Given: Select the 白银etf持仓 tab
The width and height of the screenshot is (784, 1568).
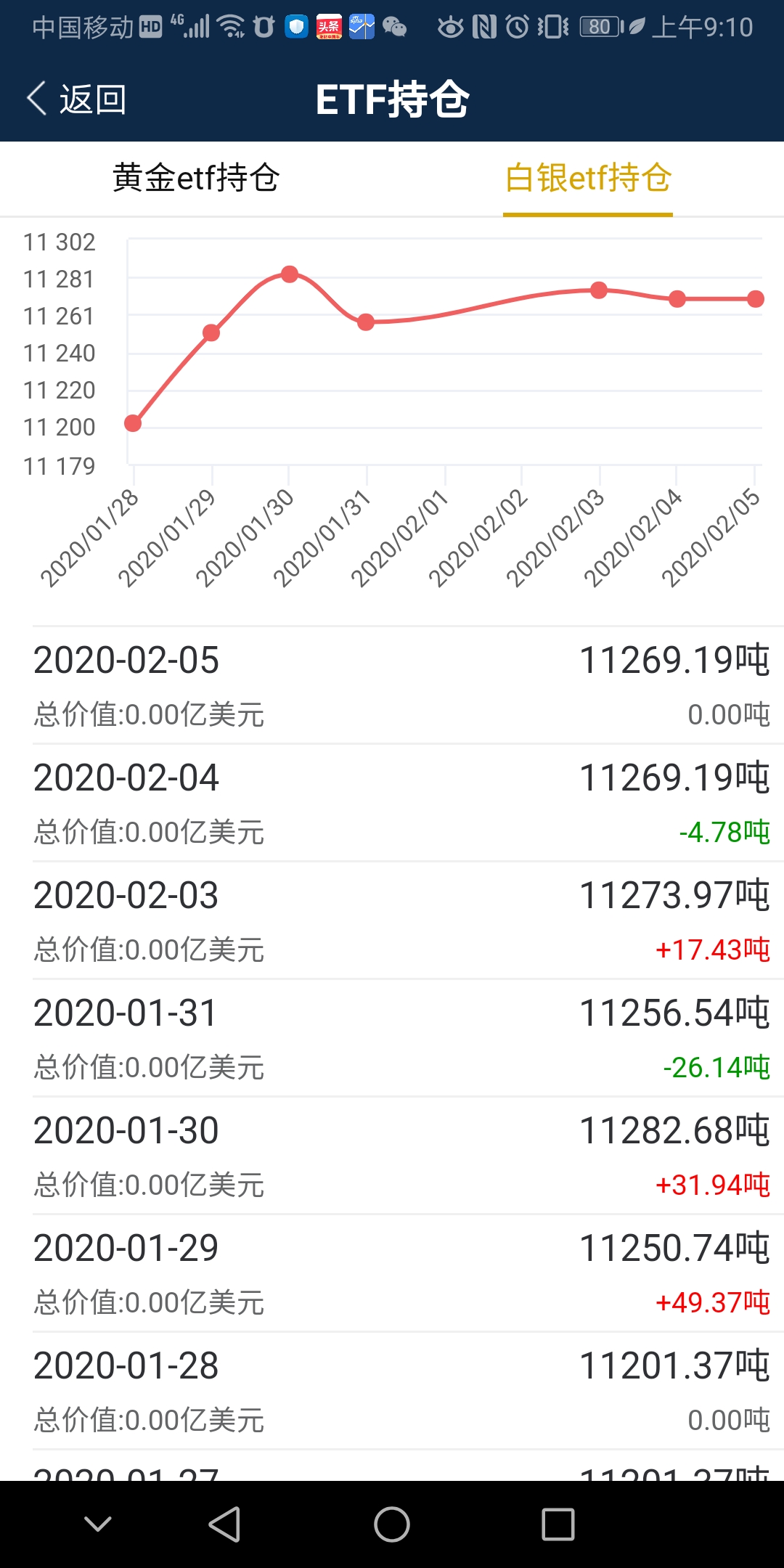Looking at the screenshot, I should tap(588, 178).
